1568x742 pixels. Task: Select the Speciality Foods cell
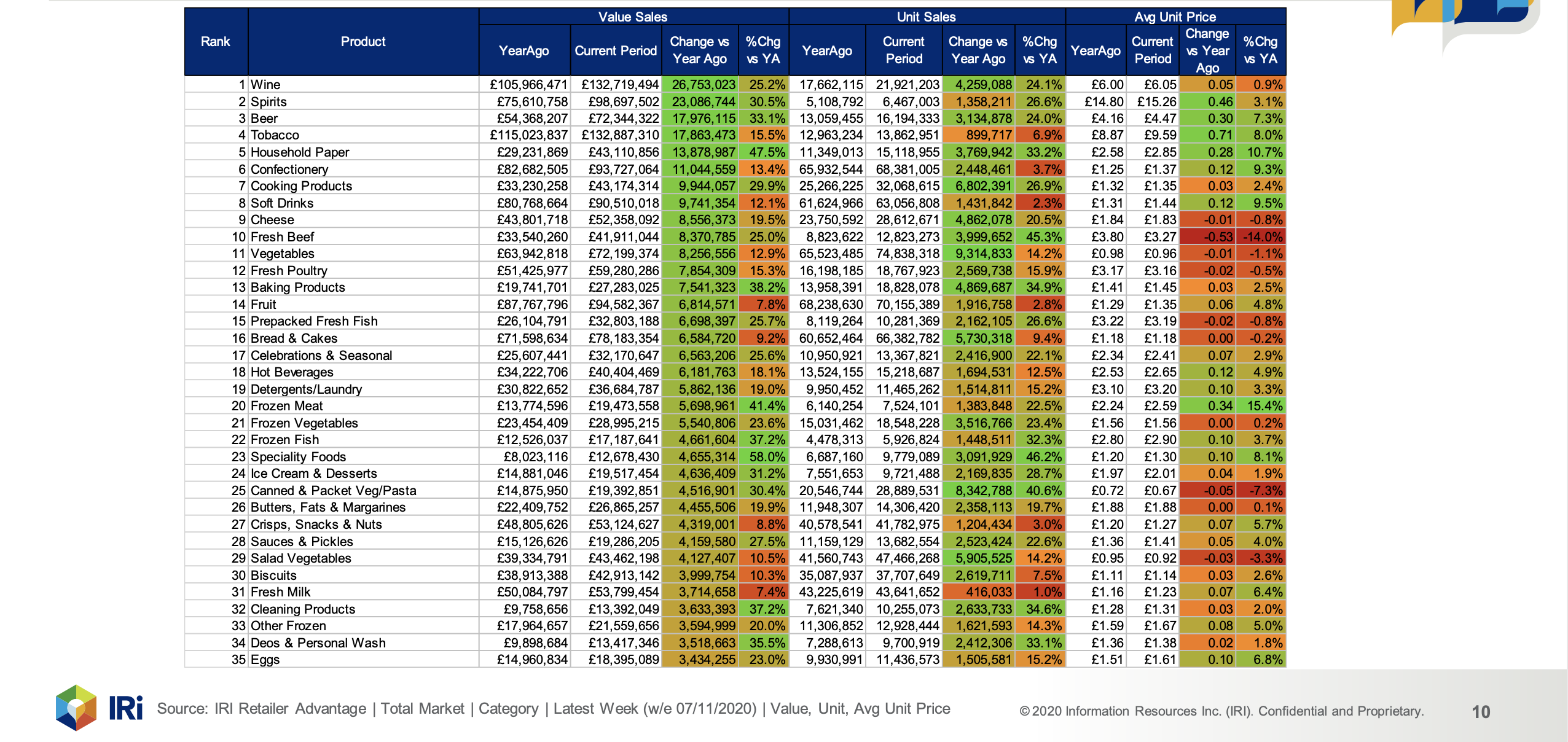pyautogui.click(x=363, y=457)
